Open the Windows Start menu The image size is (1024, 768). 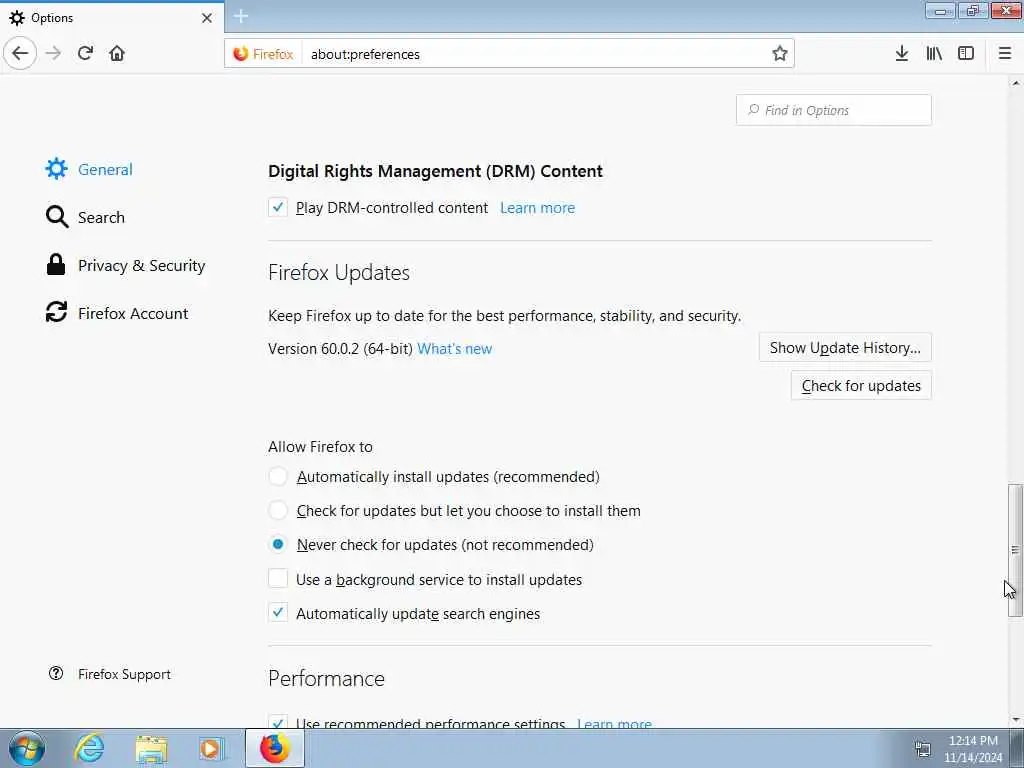tap(27, 748)
